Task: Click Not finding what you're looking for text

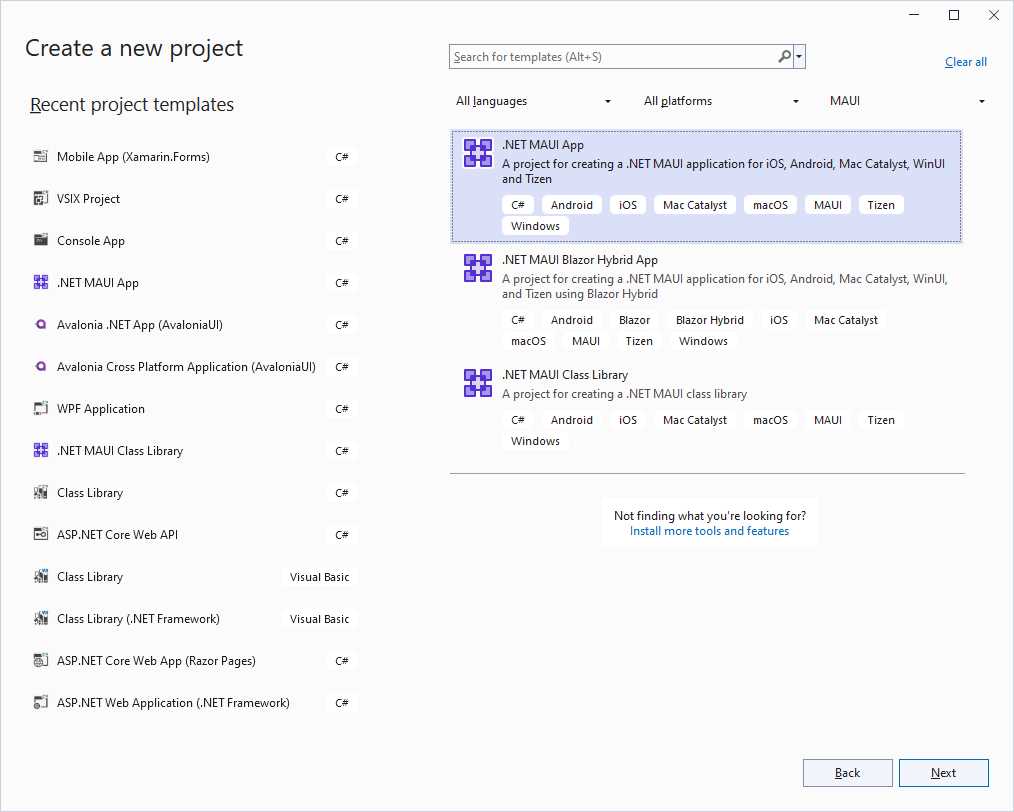Action: click(709, 515)
